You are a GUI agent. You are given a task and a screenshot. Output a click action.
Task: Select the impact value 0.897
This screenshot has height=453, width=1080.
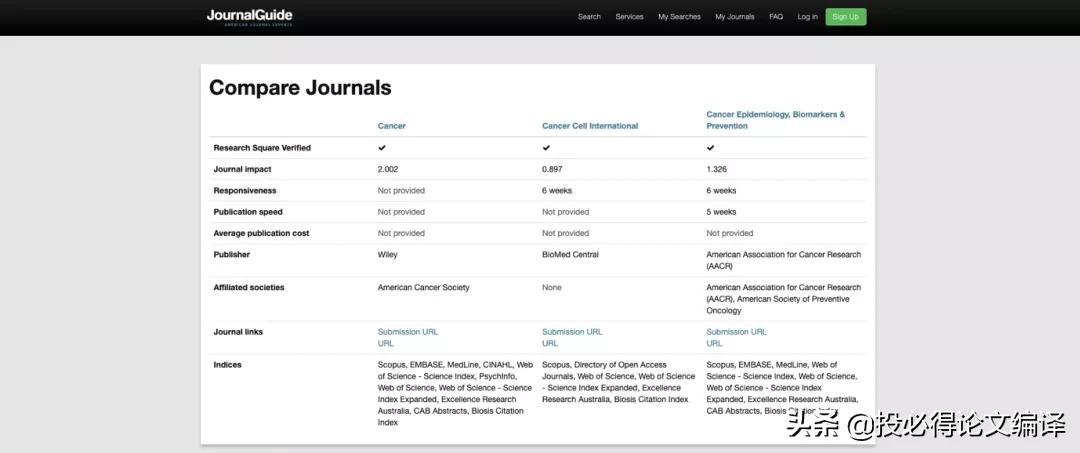click(552, 169)
